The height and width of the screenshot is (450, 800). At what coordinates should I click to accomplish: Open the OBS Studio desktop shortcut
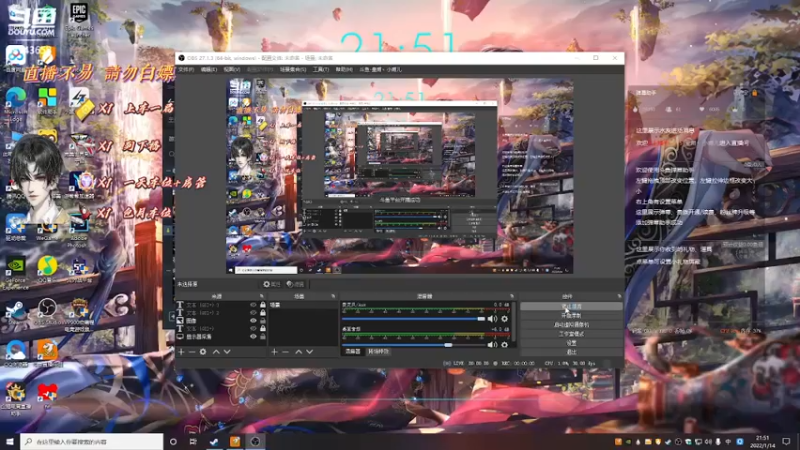[47, 312]
